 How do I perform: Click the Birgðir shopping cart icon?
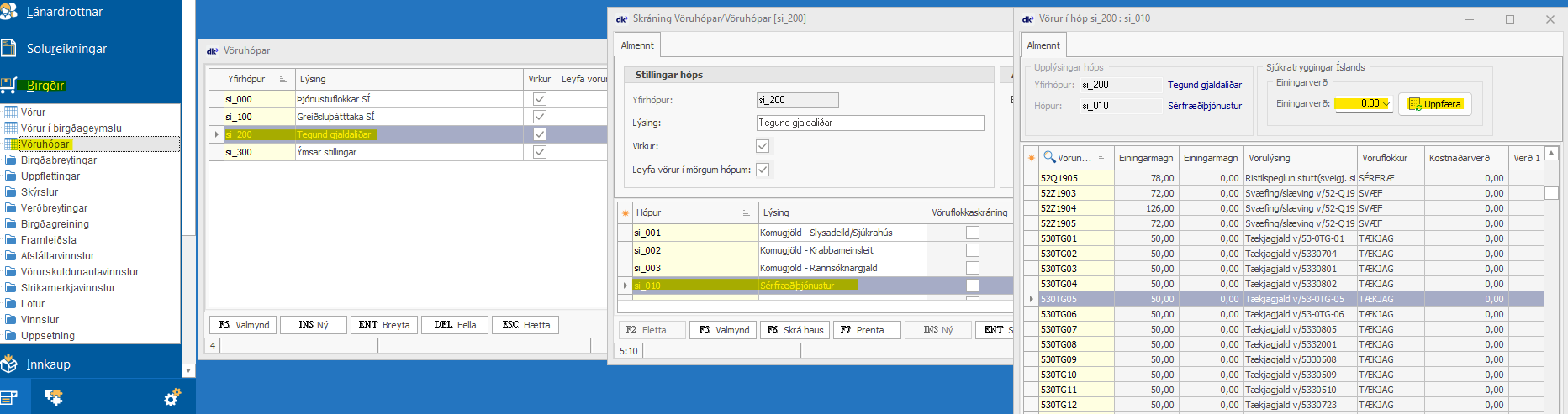coord(9,85)
